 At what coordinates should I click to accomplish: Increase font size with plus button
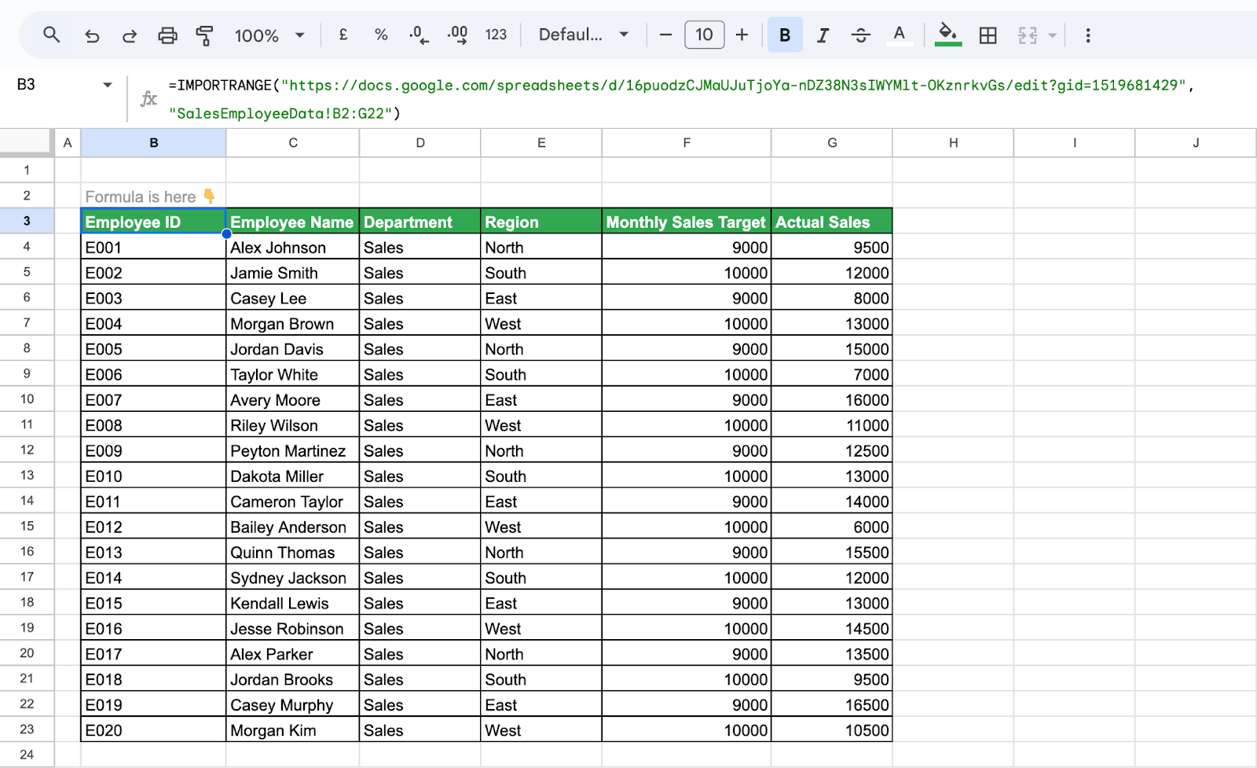coord(742,35)
